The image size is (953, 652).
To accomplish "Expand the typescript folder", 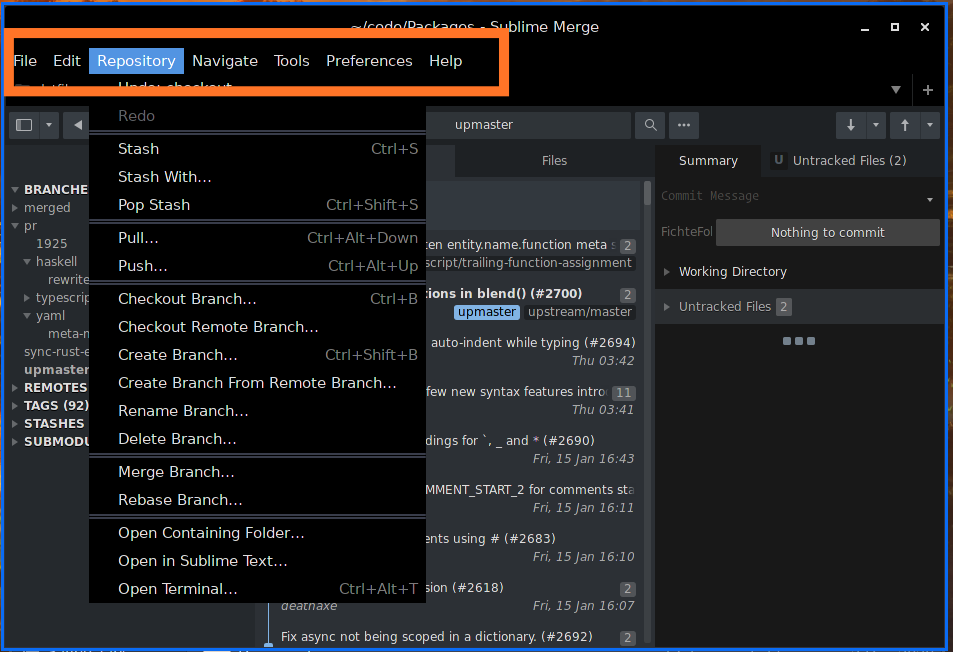I will point(27,298).
